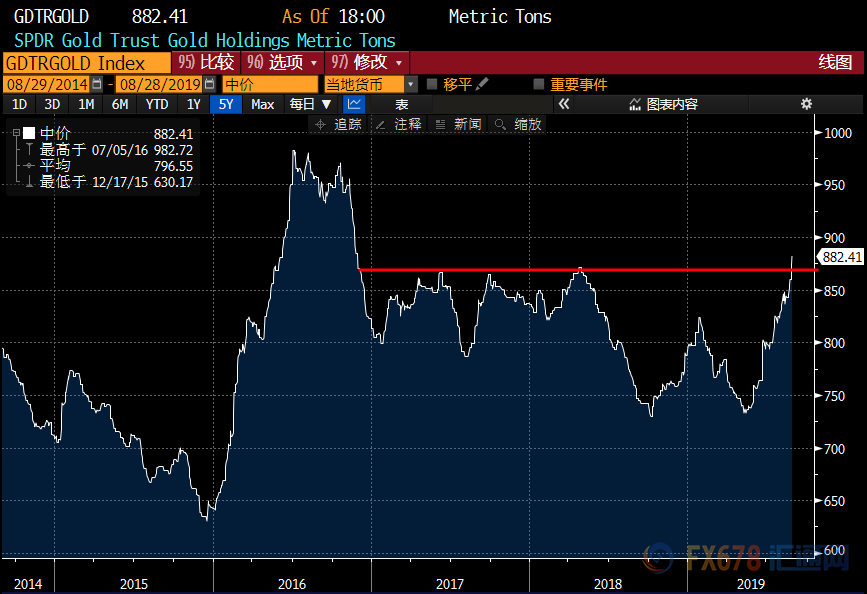
Task: Click the 比较 compare button
Action: coord(206,62)
